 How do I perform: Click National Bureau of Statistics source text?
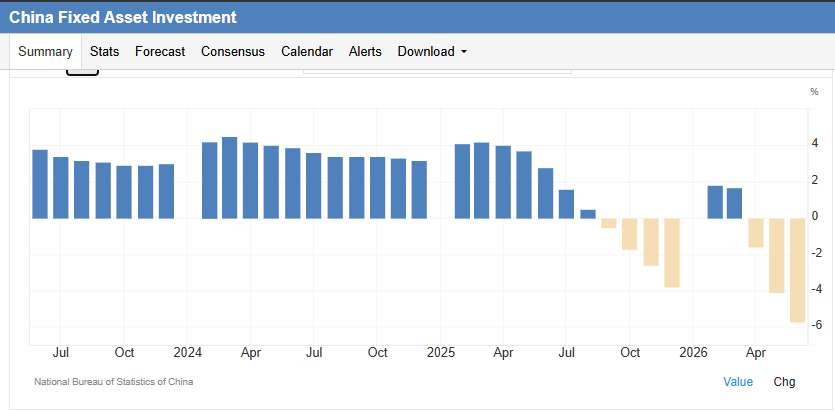113,382
